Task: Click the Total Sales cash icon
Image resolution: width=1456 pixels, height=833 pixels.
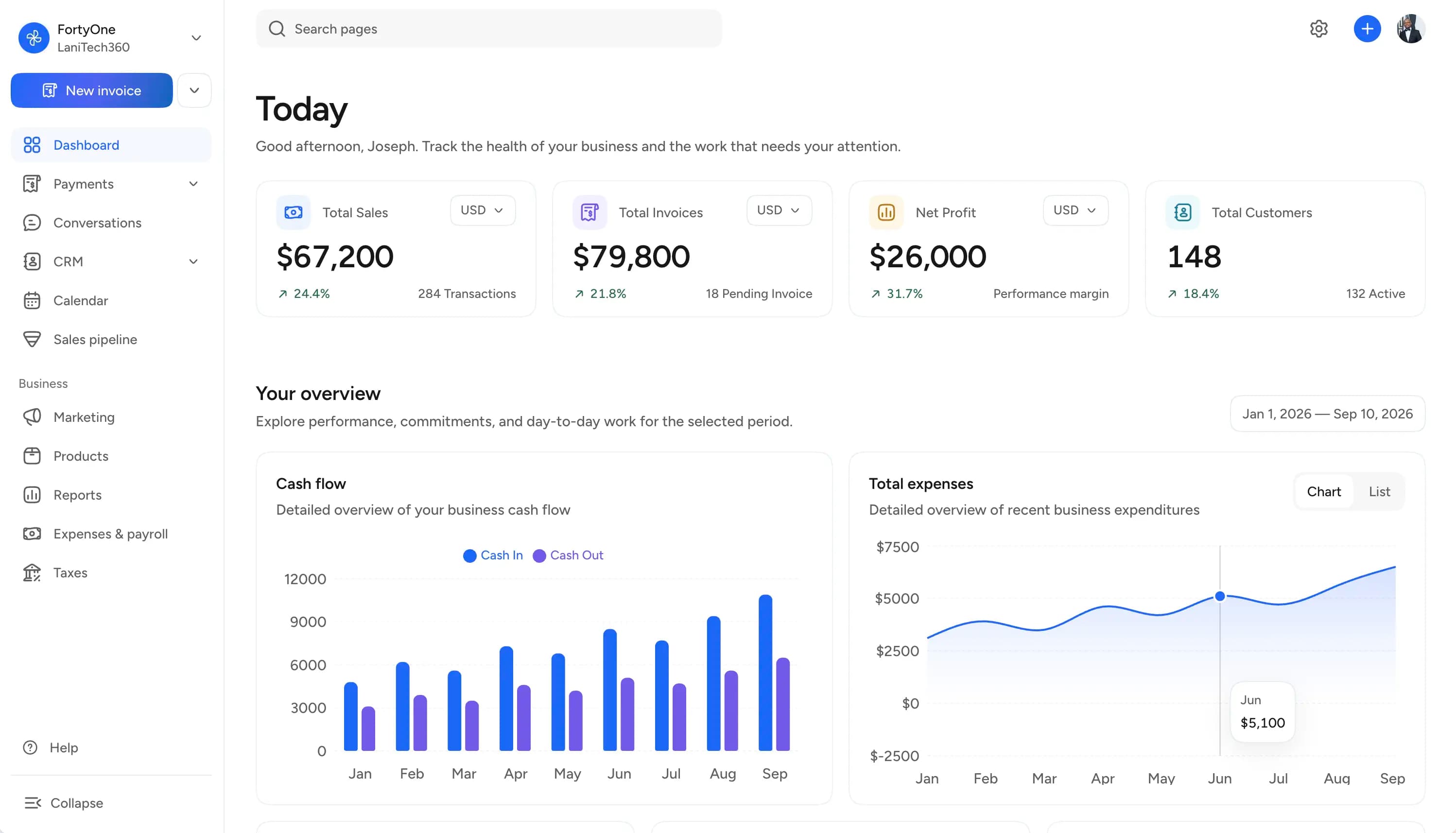Action: click(x=294, y=212)
